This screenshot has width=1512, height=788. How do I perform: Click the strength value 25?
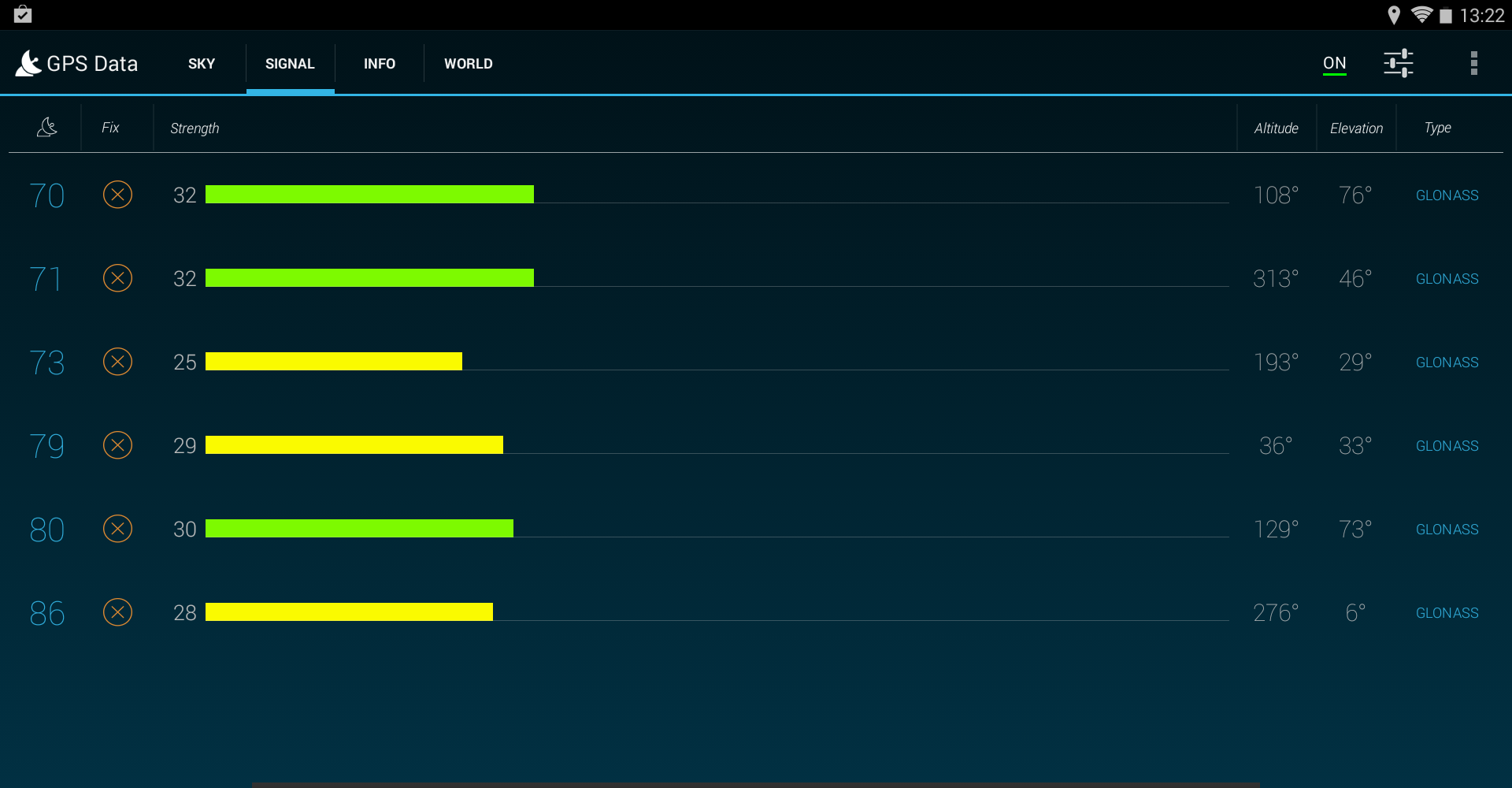tap(185, 362)
